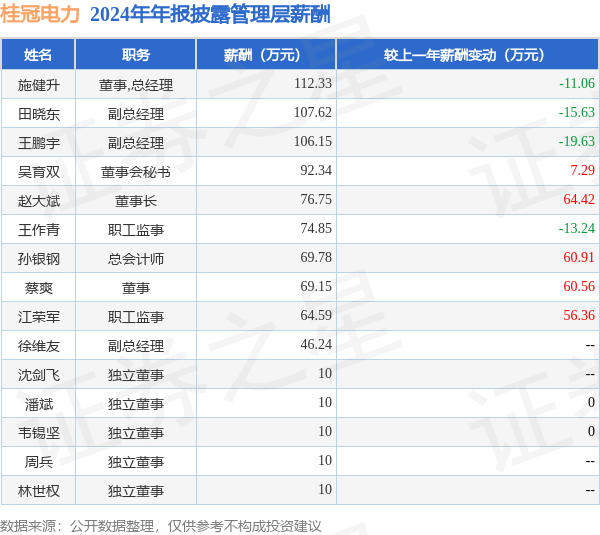
Task: Select the name 田晓东
Action: point(39,114)
